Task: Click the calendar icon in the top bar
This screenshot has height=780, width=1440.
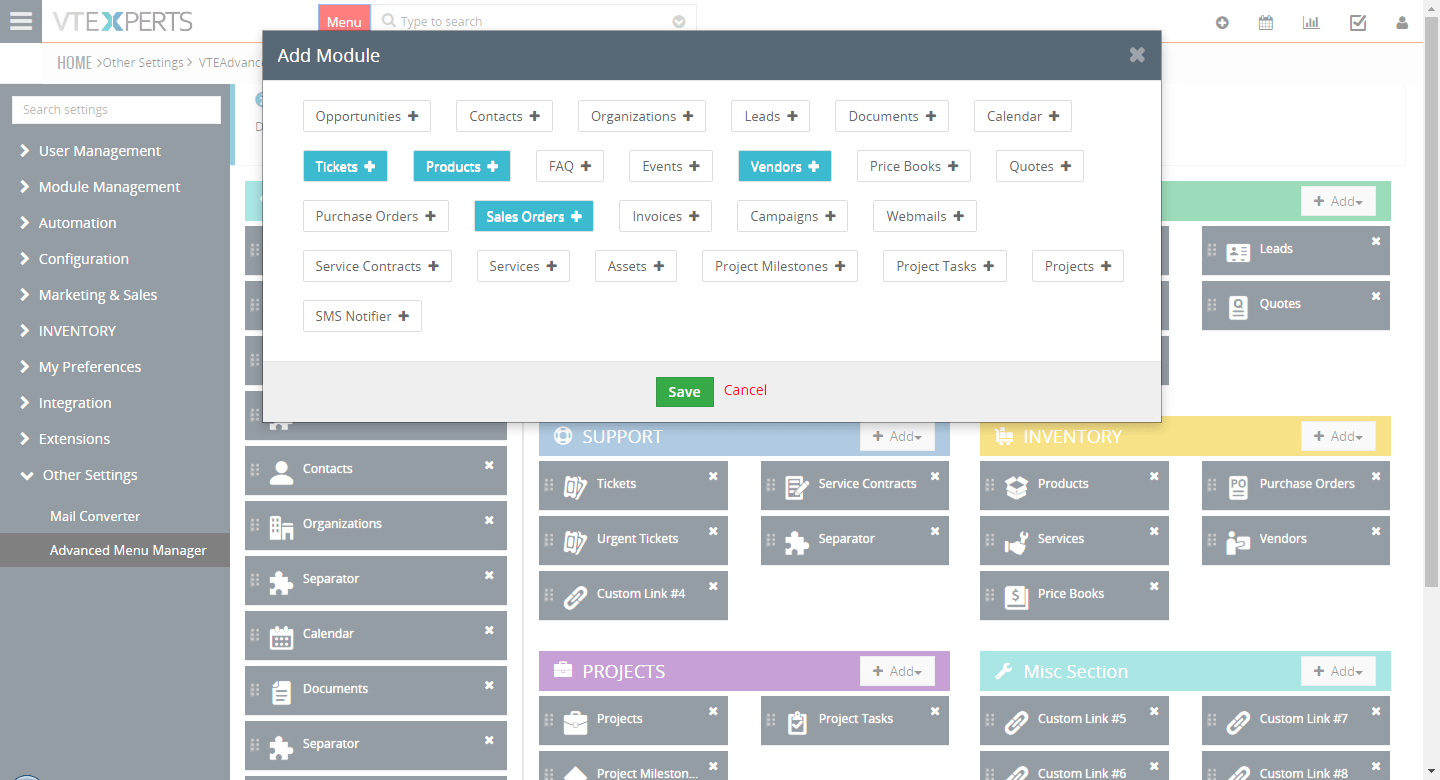Action: 1266,21
